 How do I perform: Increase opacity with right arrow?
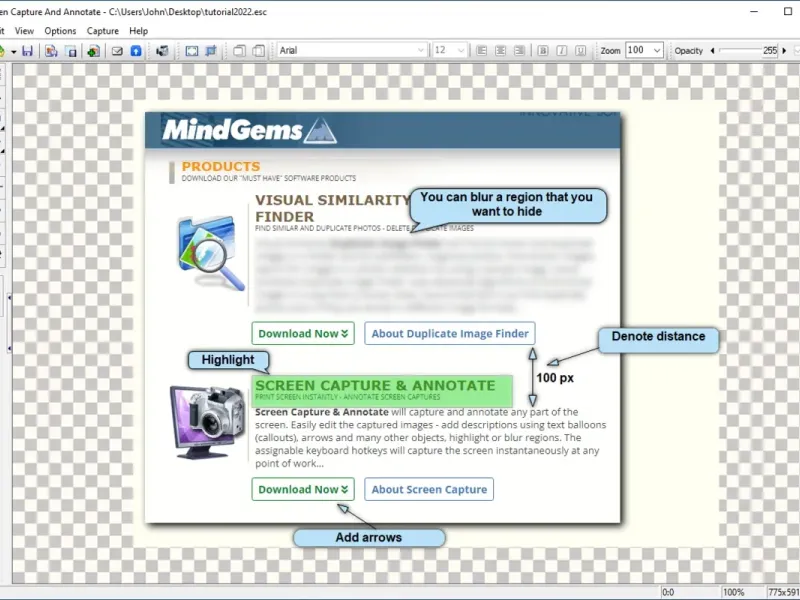click(784, 51)
